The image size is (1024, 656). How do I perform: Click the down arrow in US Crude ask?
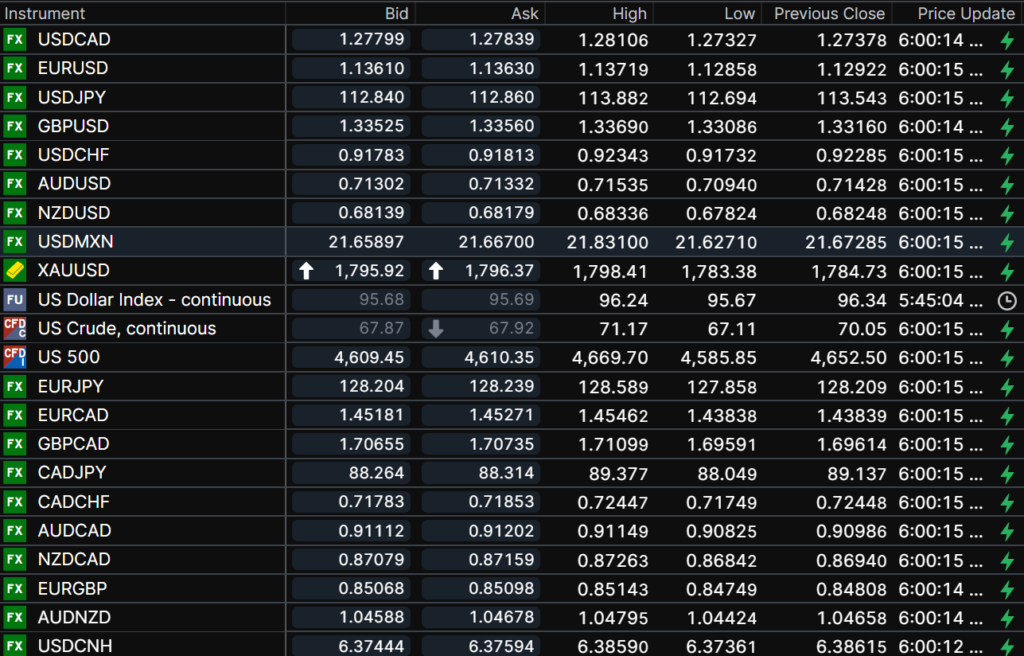(436, 329)
